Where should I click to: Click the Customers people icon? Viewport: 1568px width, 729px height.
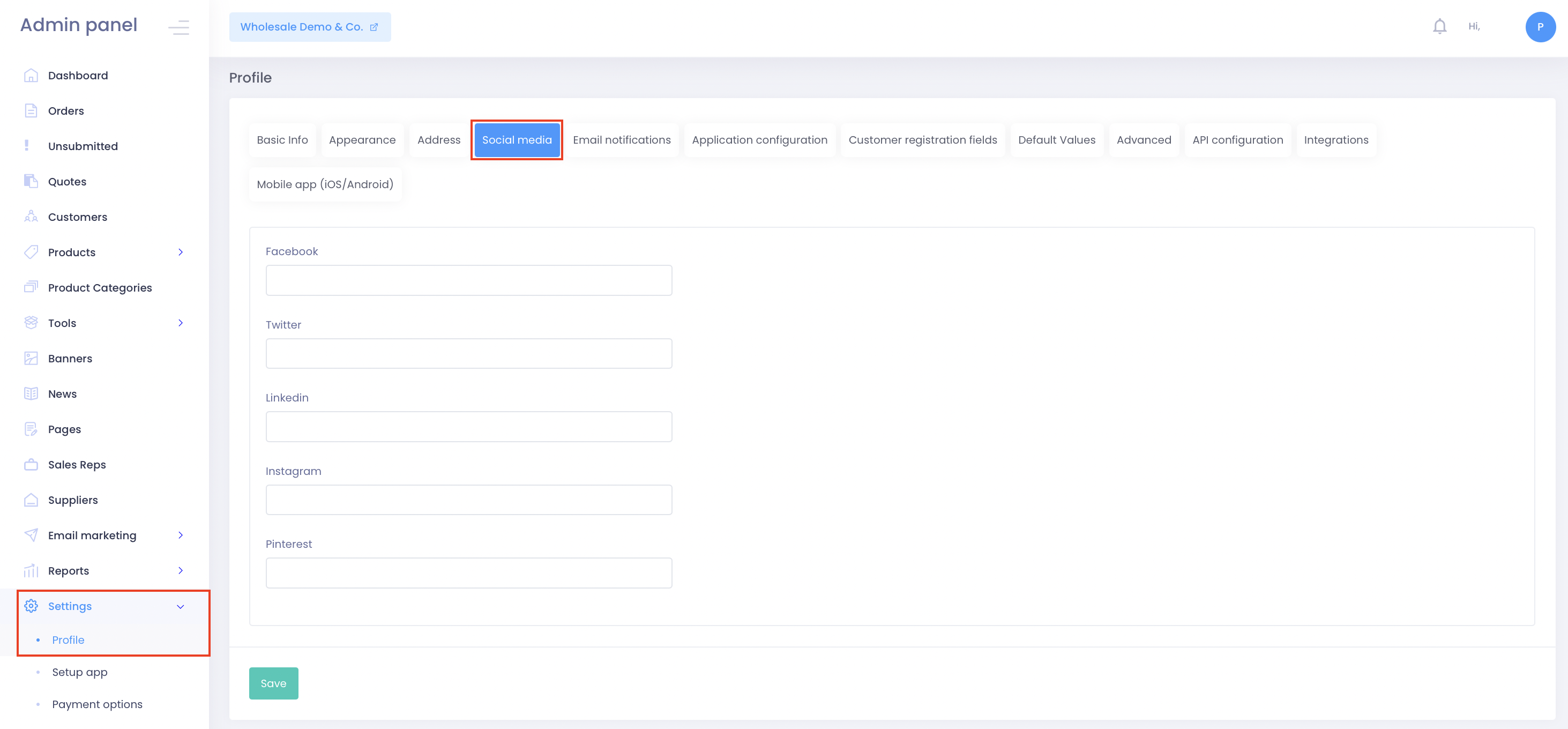(31, 217)
